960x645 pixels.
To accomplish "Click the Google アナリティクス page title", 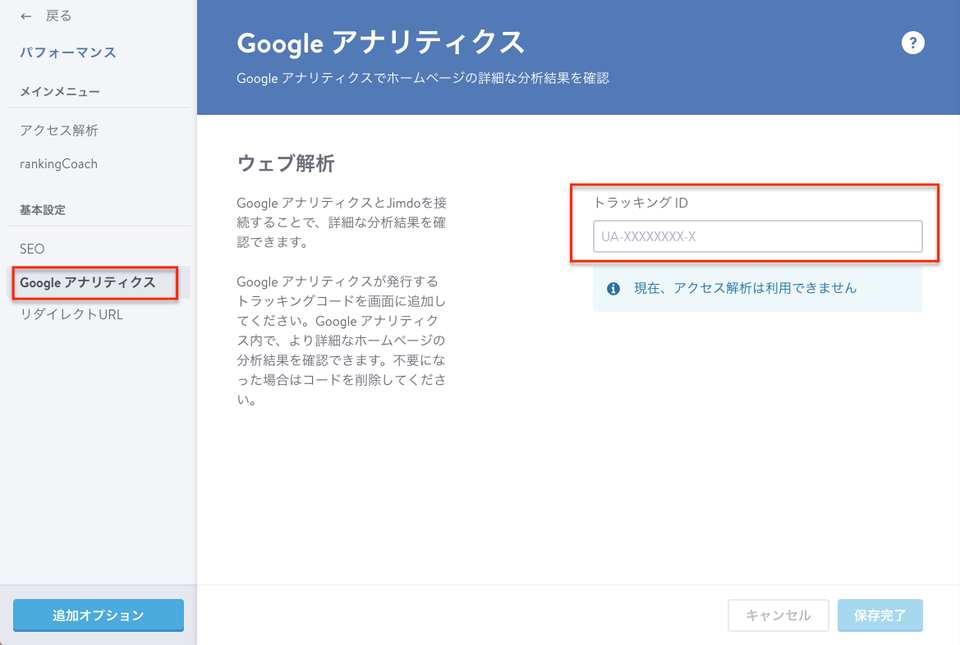I will pos(381,43).
